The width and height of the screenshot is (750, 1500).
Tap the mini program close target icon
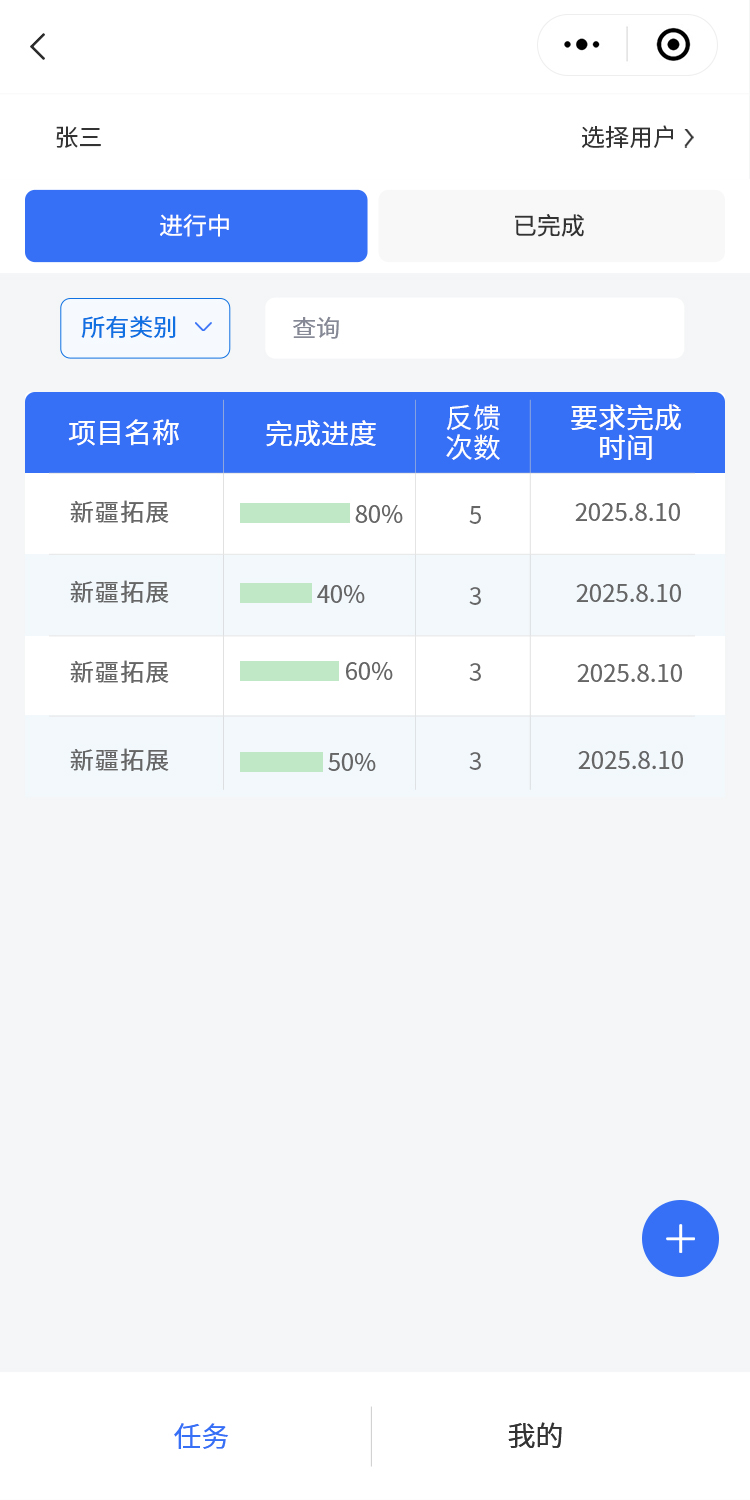pos(673,45)
